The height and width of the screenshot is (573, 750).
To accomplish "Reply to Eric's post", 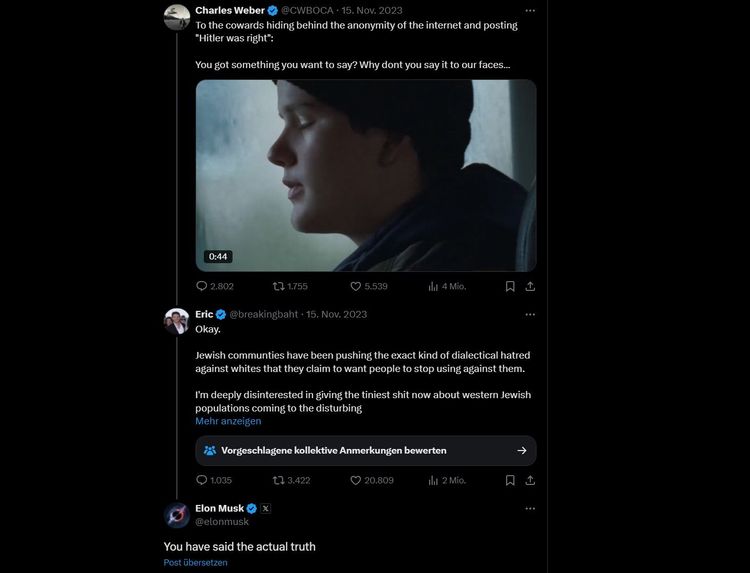I will (x=201, y=480).
